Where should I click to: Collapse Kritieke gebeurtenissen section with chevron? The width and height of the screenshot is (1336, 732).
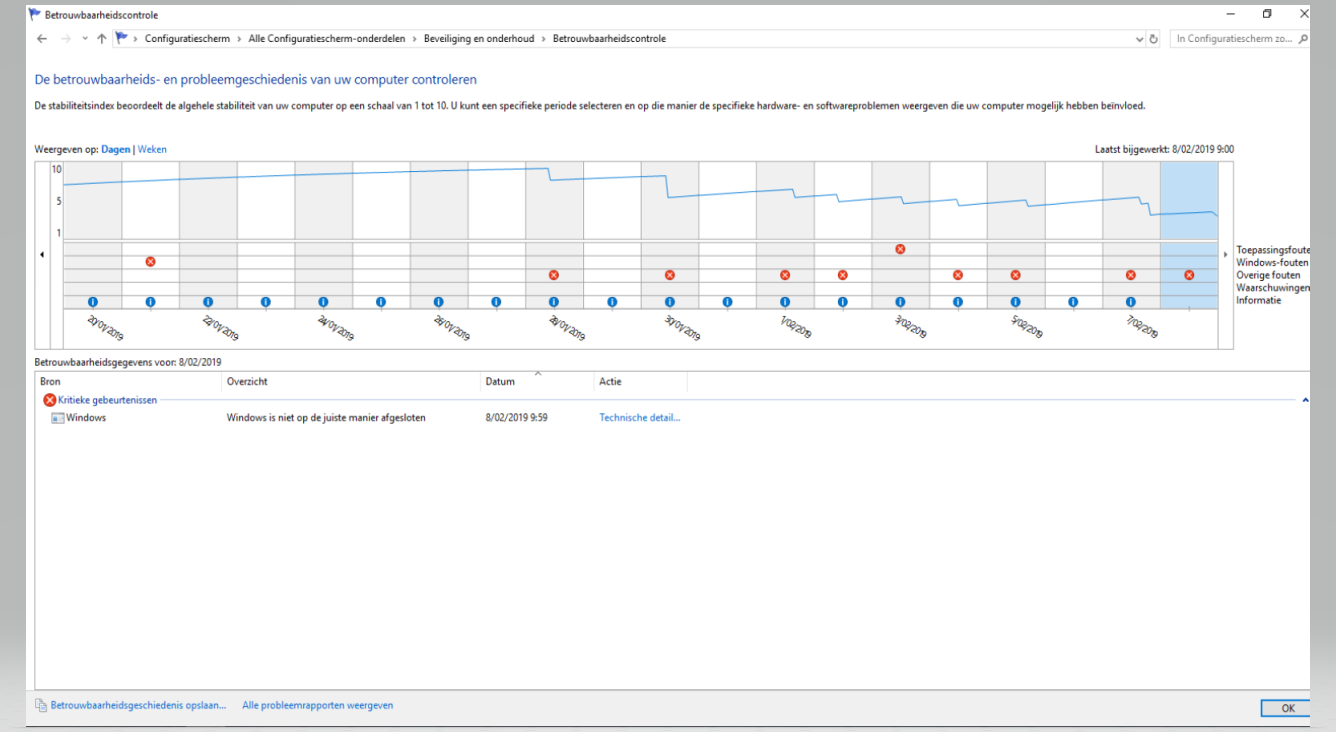click(1305, 400)
